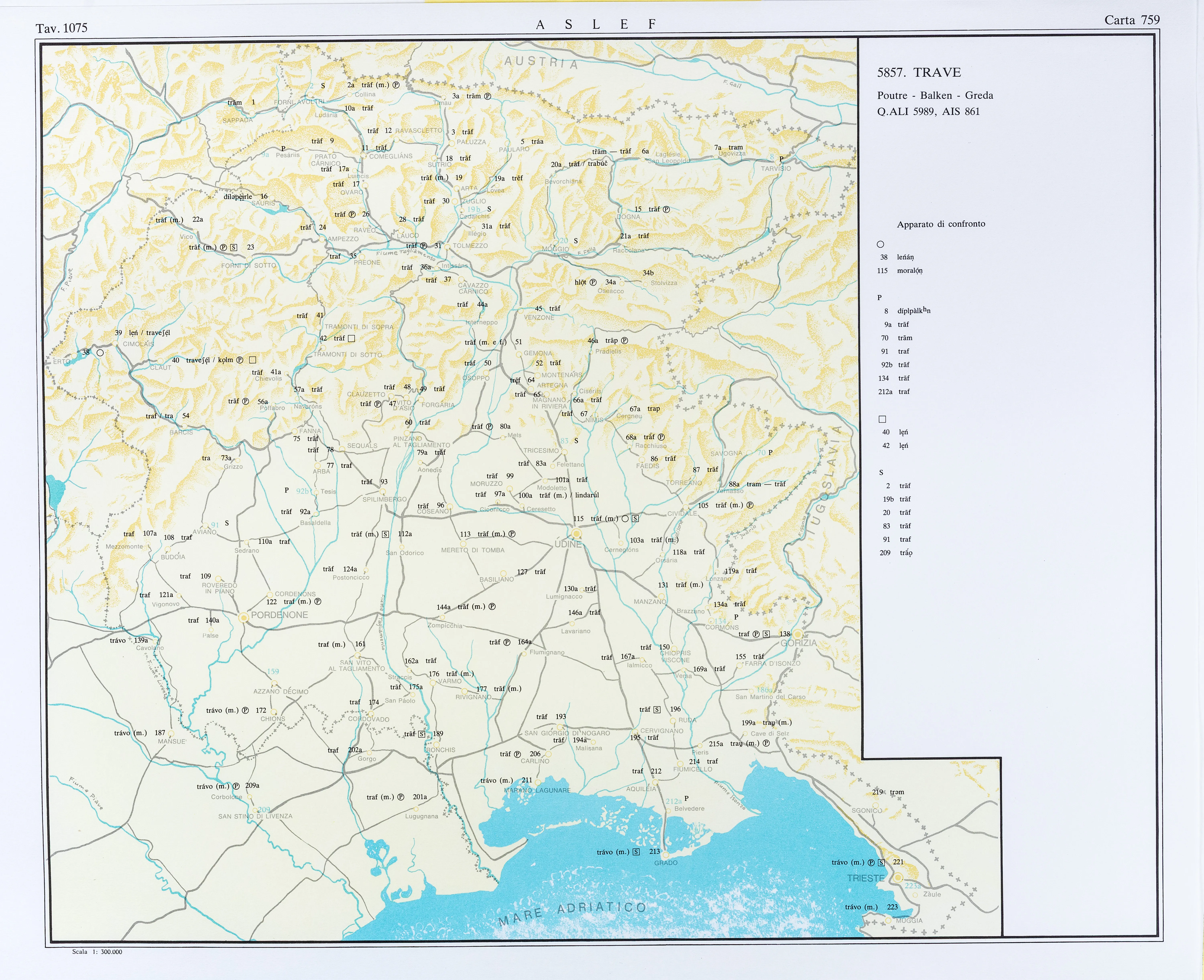1204x980 pixels.
Task: Click the circle symbol in Apparato di confronto
Action: pyautogui.click(x=880, y=244)
